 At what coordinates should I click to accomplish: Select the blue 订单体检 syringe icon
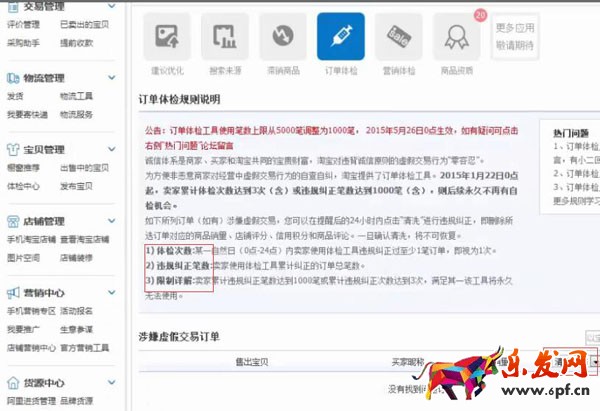click(341, 36)
